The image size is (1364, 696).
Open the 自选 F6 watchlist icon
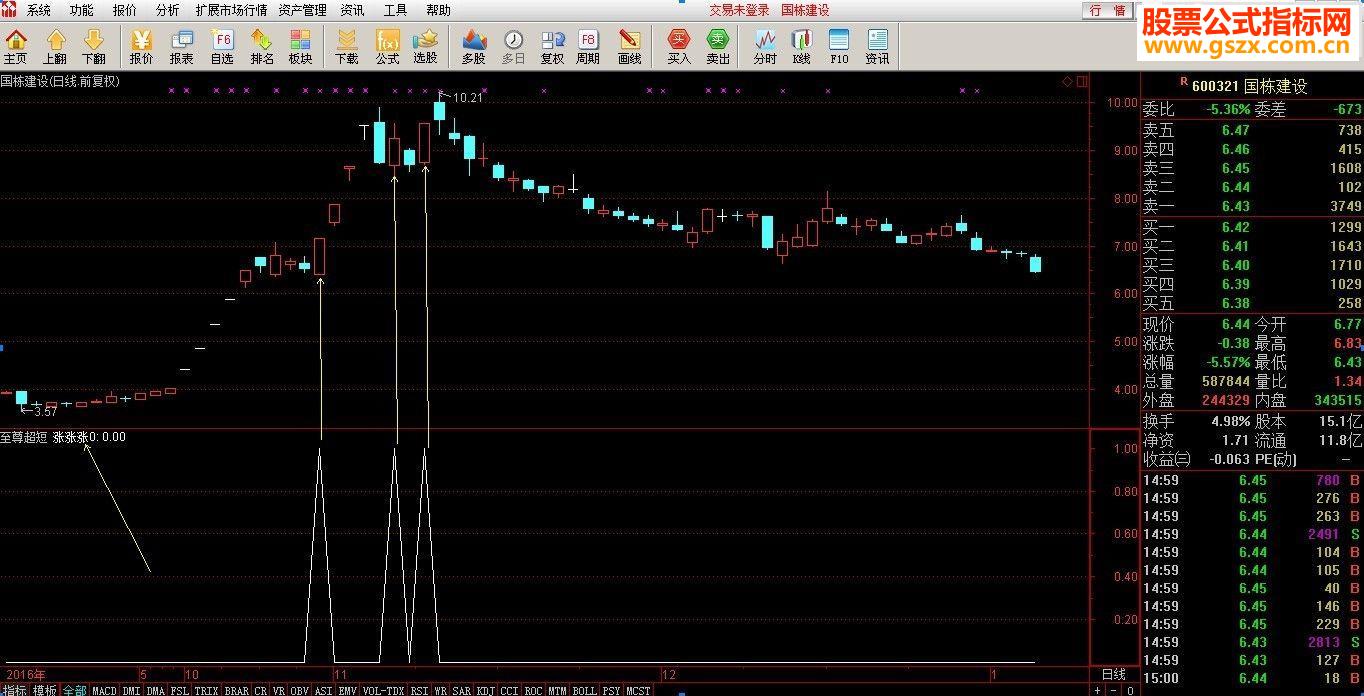point(222,46)
